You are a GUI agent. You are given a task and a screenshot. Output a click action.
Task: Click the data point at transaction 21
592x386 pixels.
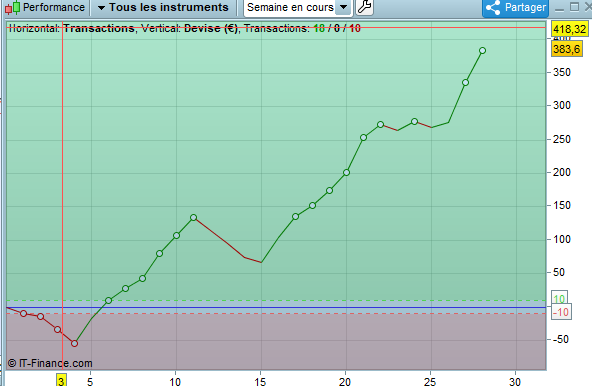click(363, 137)
